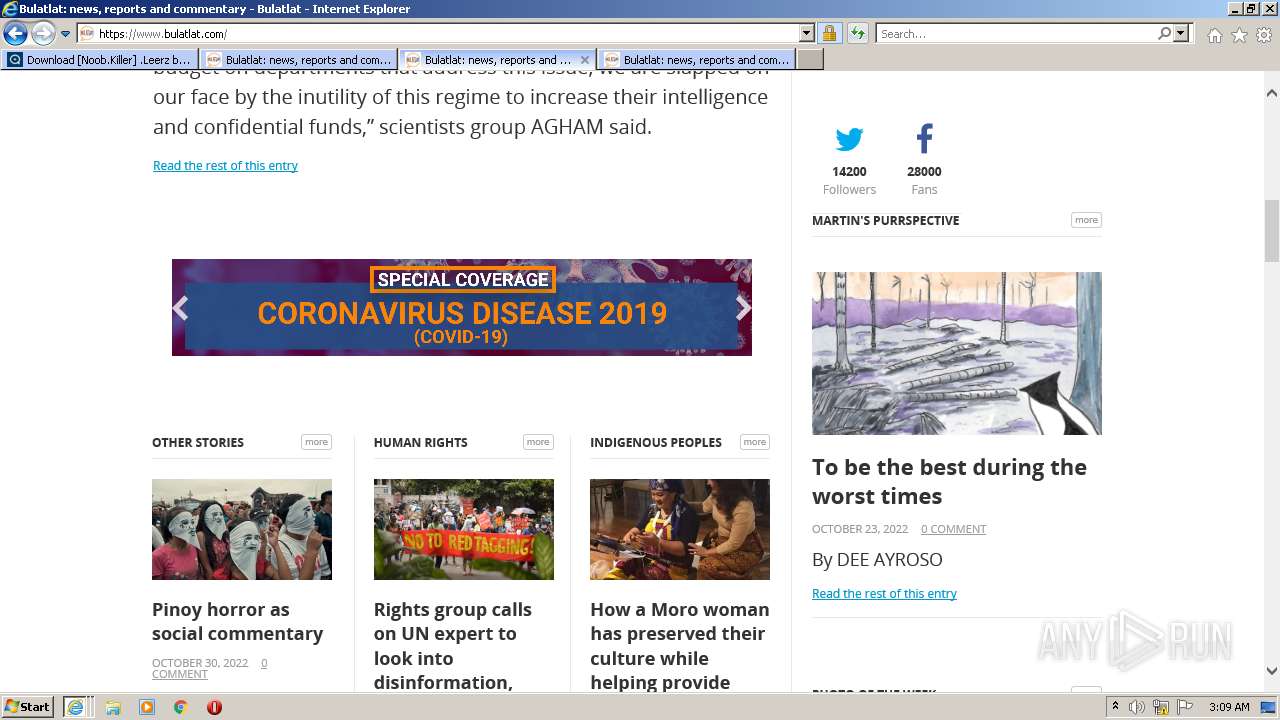
Task: Open the network tray icon
Action: pyautogui.click(x=1163, y=707)
